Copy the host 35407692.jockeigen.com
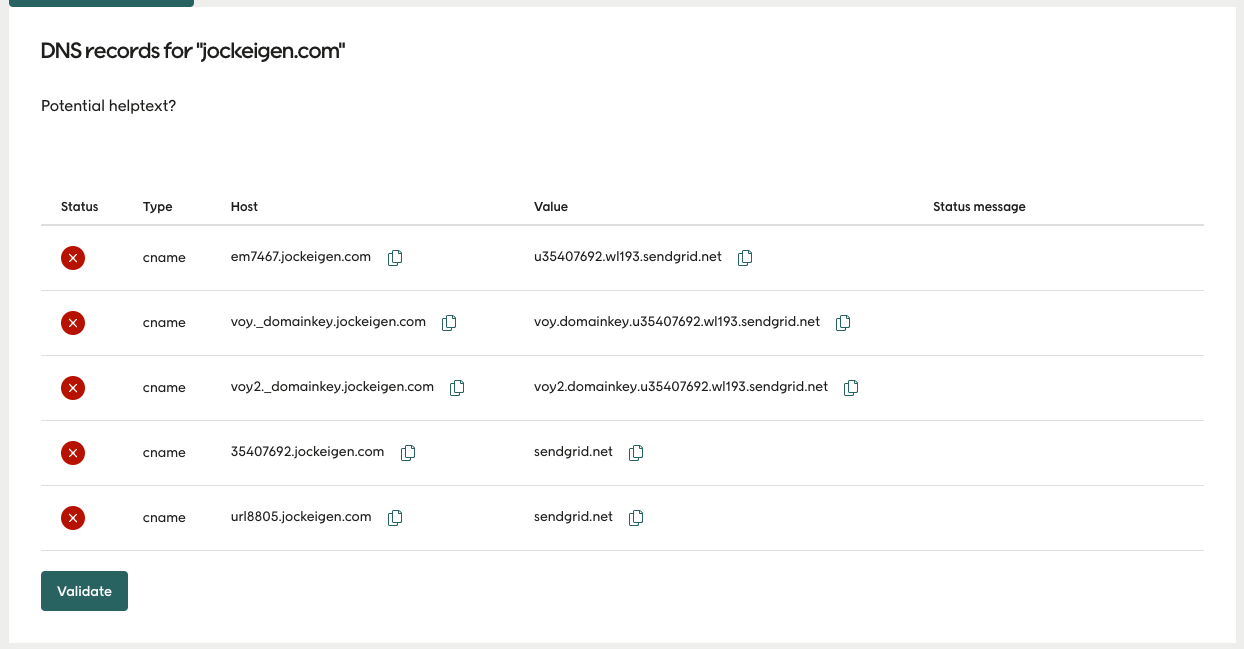 [407, 452]
